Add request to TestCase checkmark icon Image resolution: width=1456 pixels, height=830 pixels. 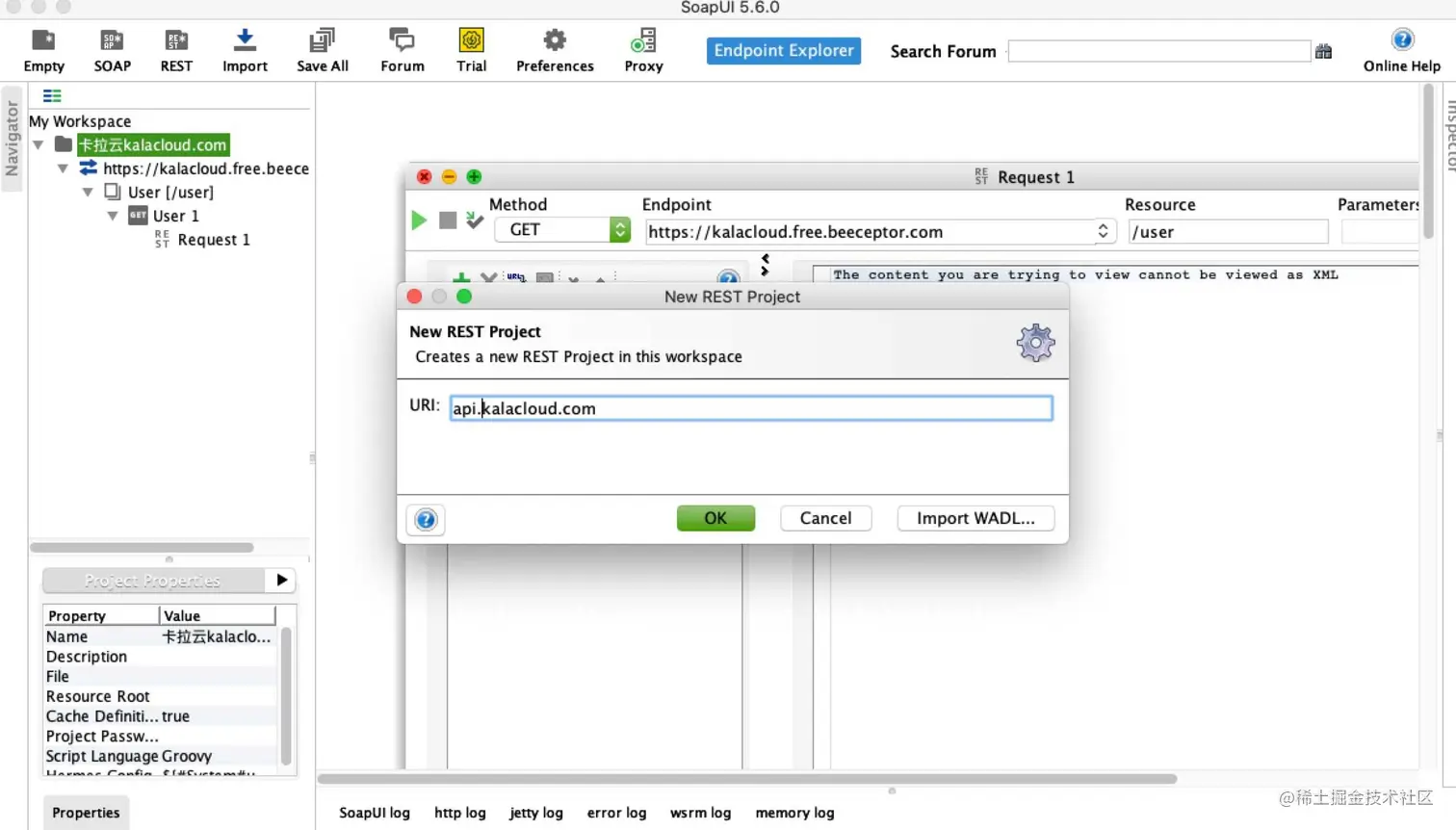coord(475,220)
